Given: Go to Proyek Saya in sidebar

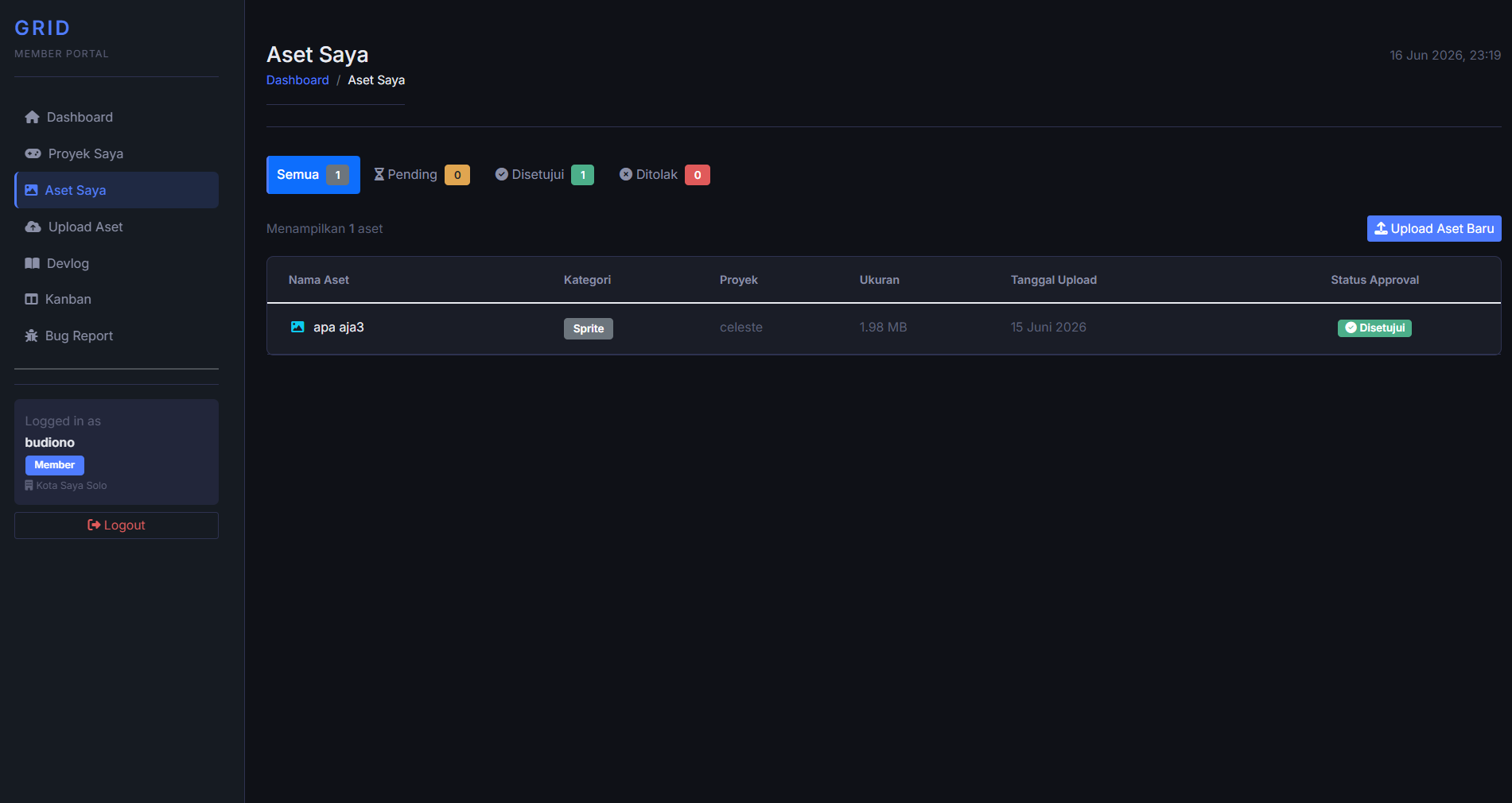Looking at the screenshot, I should tap(116, 153).
